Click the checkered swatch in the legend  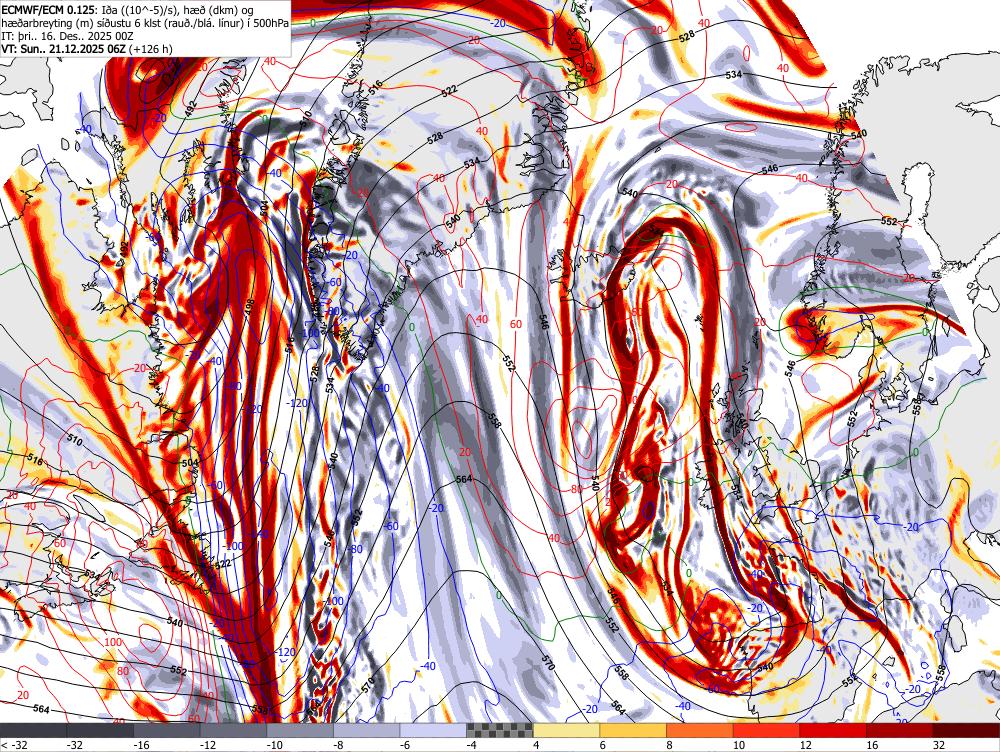click(x=500, y=730)
